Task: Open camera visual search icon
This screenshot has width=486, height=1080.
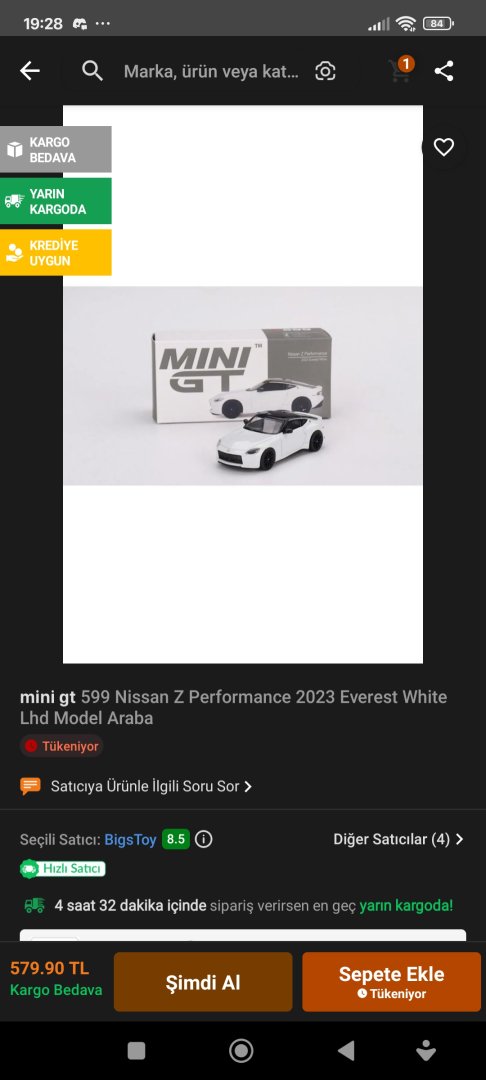Action: 325,71
